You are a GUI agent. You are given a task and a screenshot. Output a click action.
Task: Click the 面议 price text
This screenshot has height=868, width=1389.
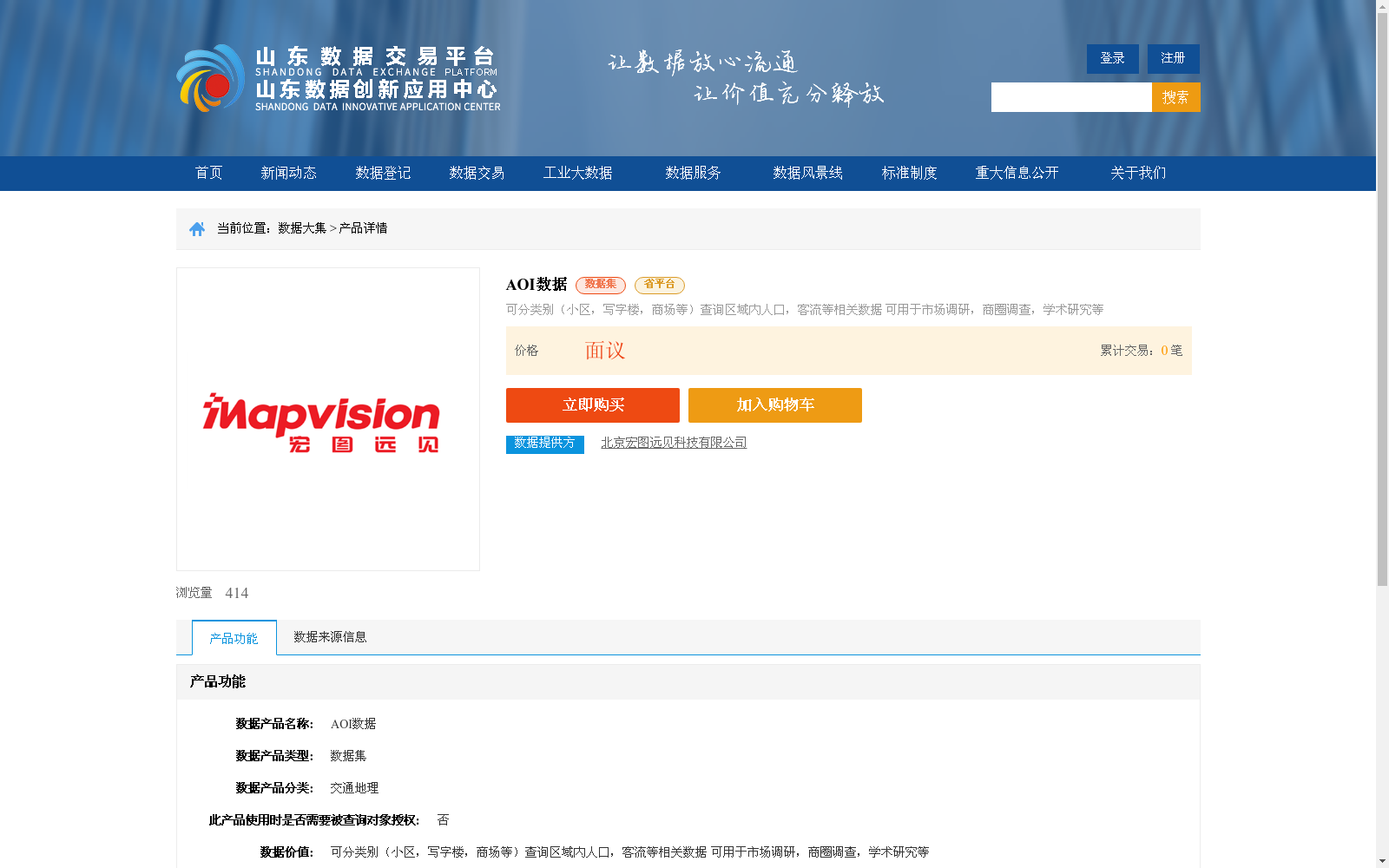point(605,351)
